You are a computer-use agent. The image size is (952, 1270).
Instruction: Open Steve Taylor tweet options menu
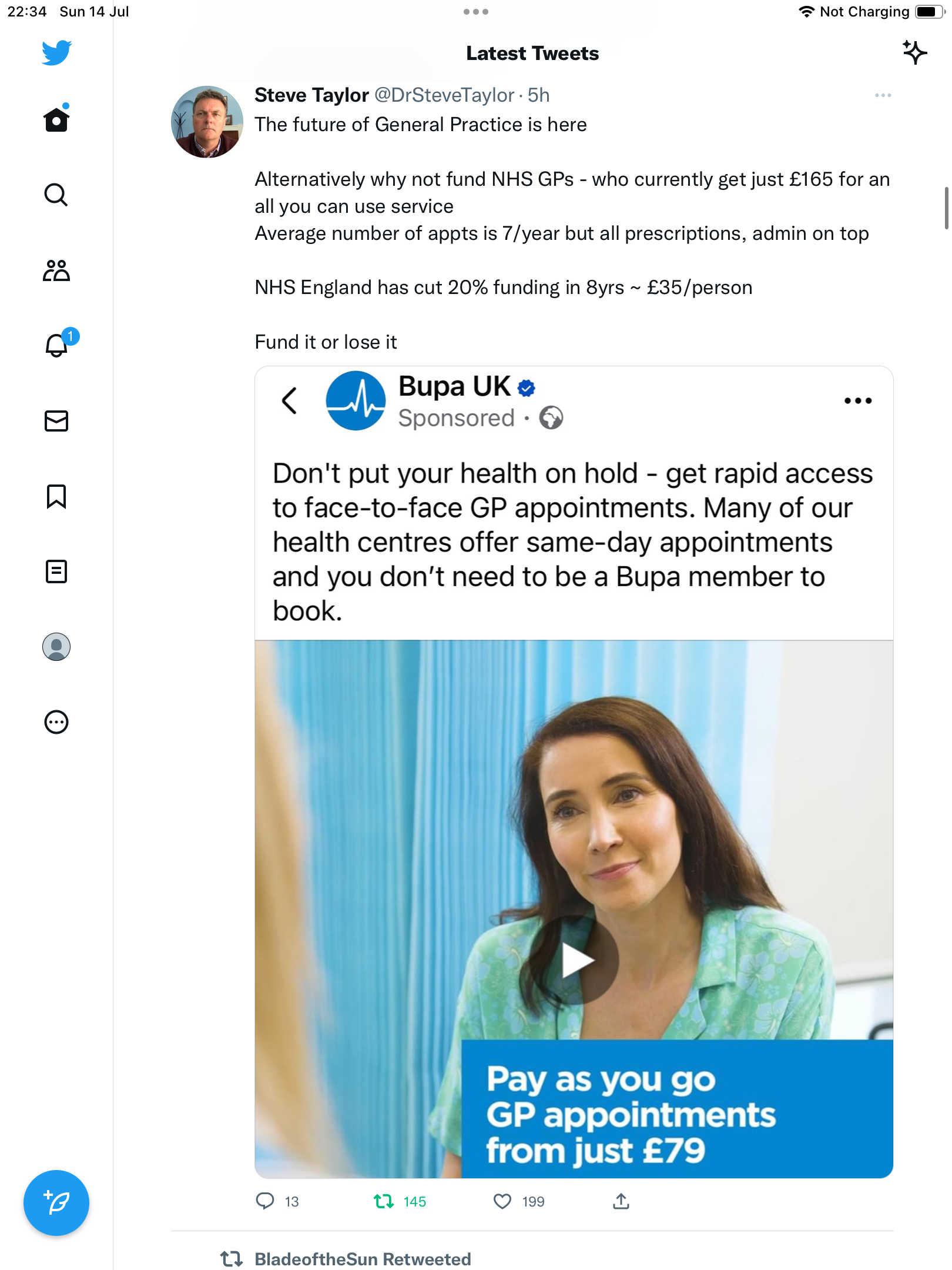click(x=883, y=95)
